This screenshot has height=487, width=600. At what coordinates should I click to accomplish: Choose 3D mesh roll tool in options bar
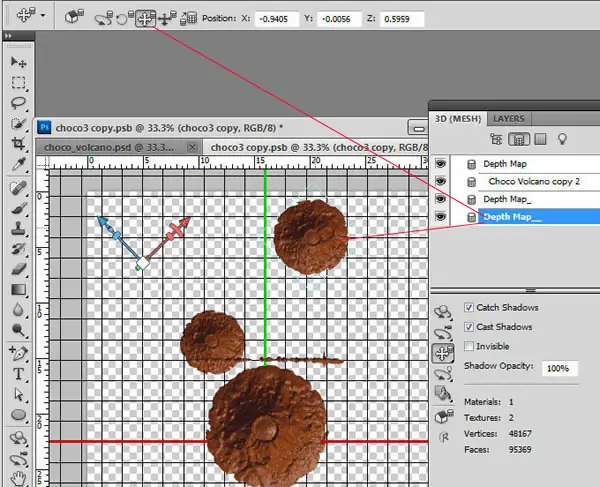[x=125, y=18]
